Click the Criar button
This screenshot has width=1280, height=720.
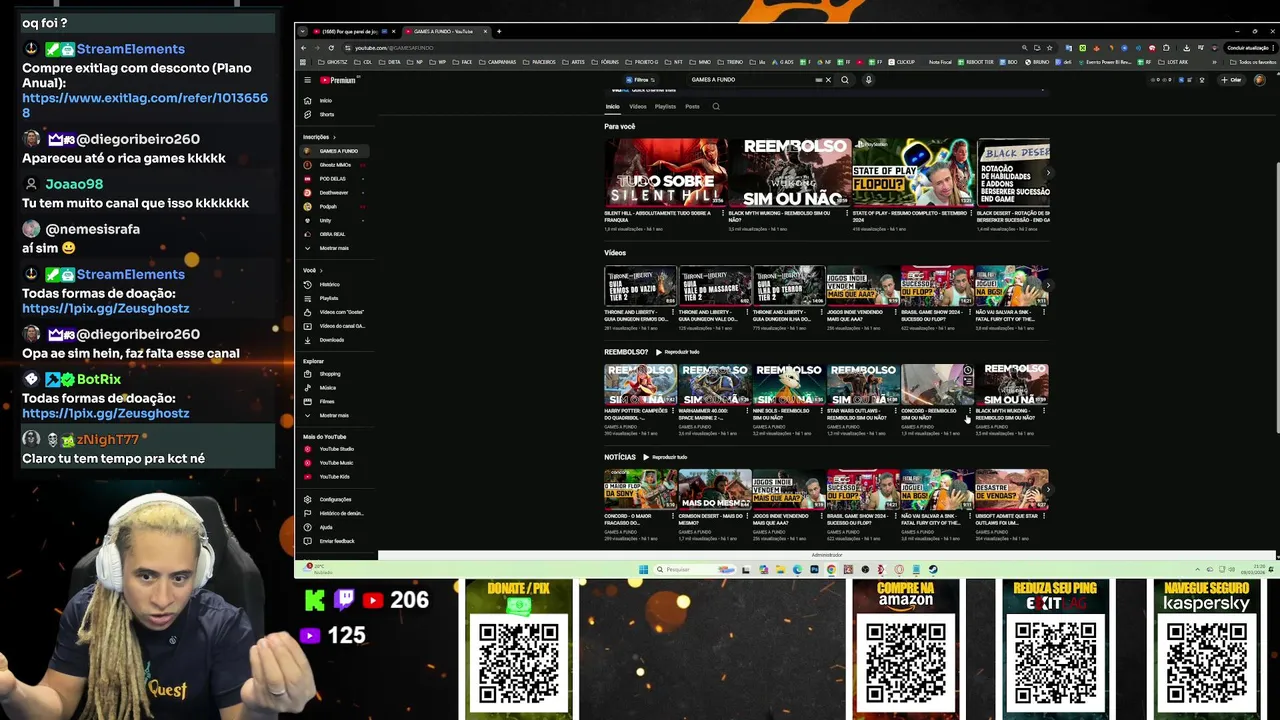[1231, 80]
